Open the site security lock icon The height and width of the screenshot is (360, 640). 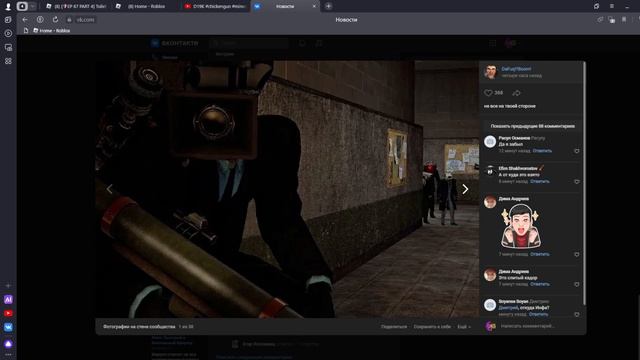tap(69, 20)
